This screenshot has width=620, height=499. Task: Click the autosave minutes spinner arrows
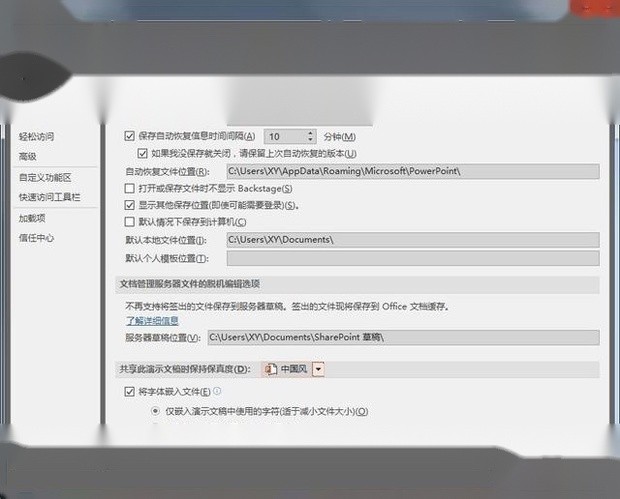(x=309, y=136)
